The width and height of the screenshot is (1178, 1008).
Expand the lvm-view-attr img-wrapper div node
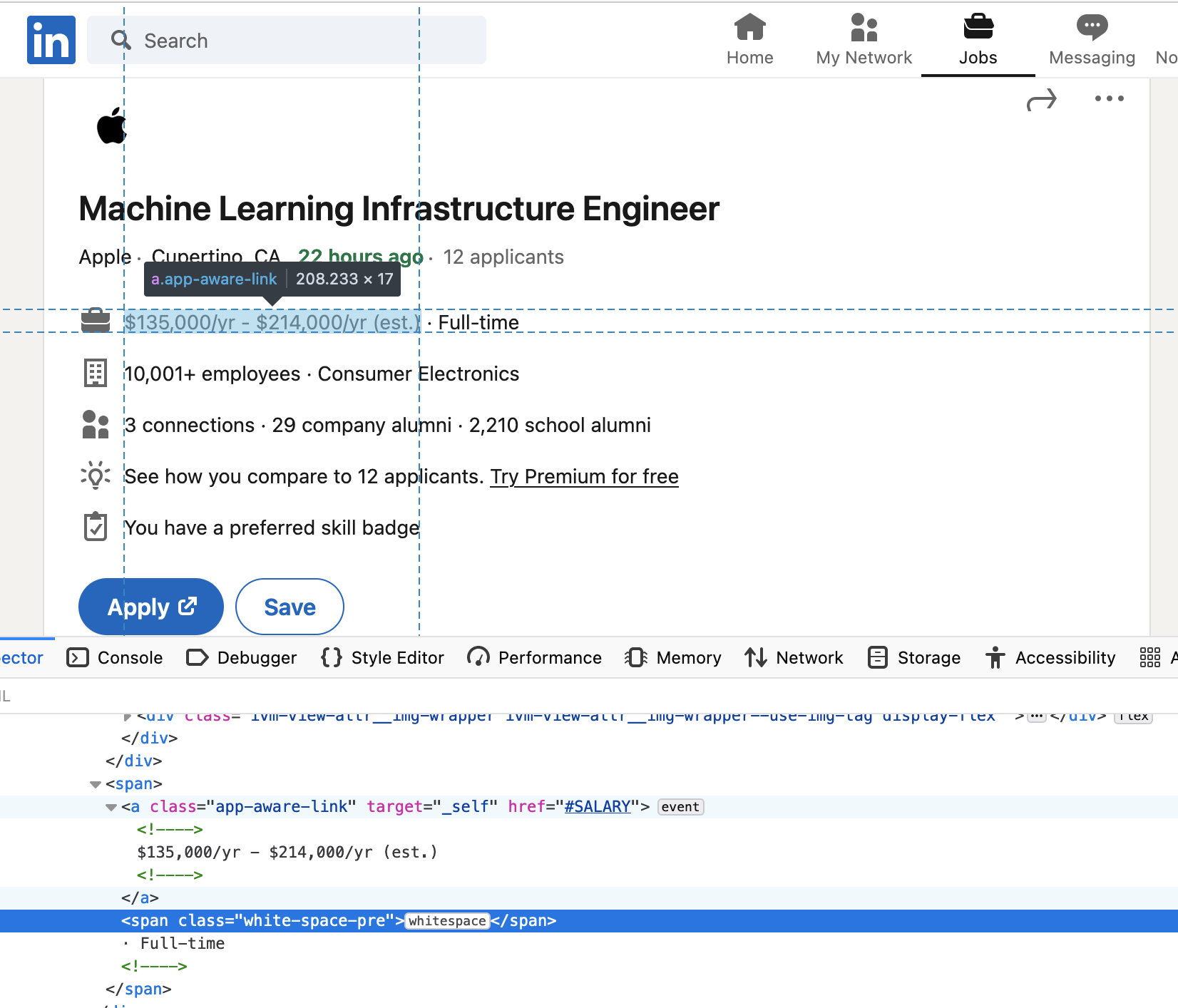(x=127, y=716)
